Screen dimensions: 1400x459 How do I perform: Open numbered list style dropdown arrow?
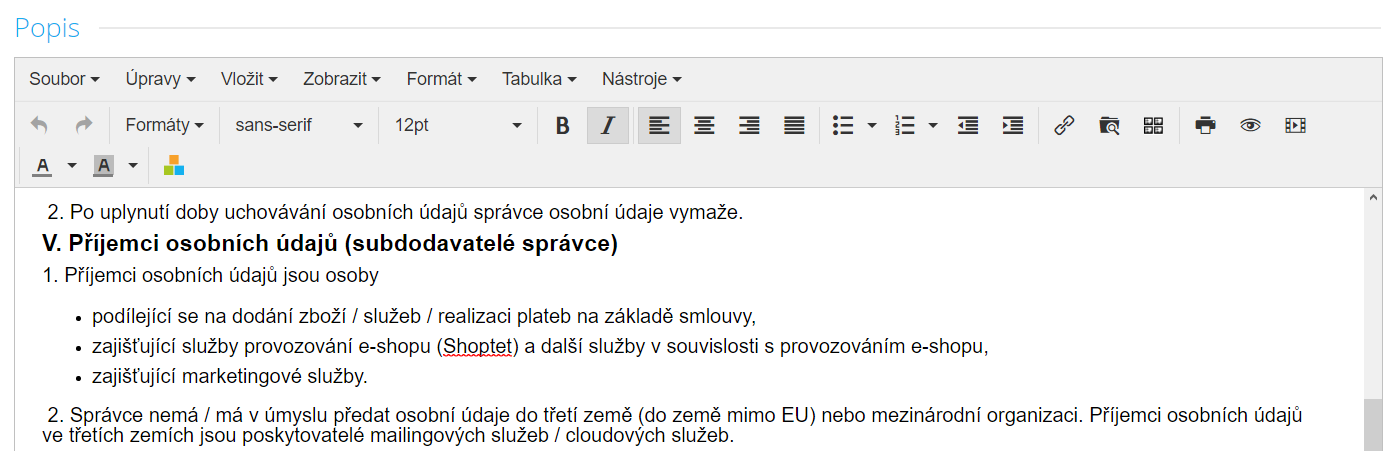pyautogui.click(x=933, y=125)
